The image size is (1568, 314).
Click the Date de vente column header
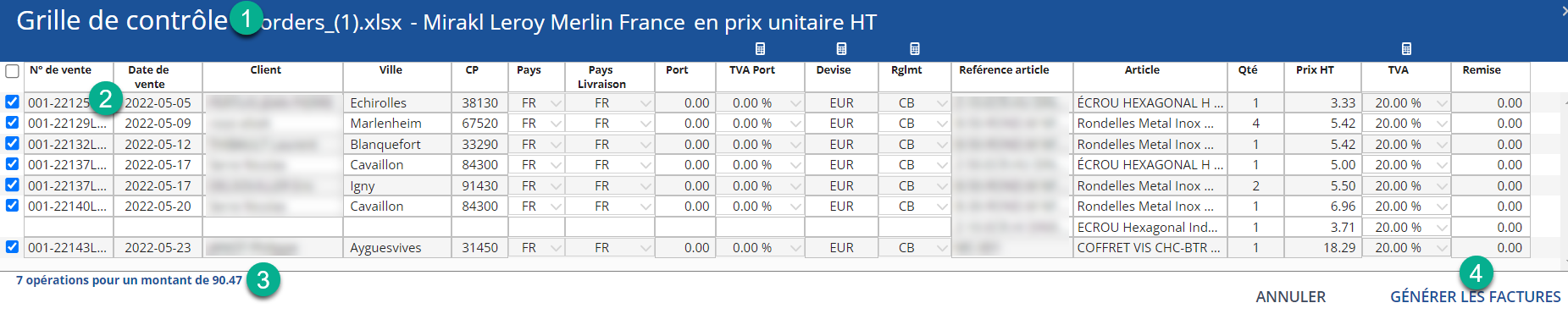coord(149,77)
